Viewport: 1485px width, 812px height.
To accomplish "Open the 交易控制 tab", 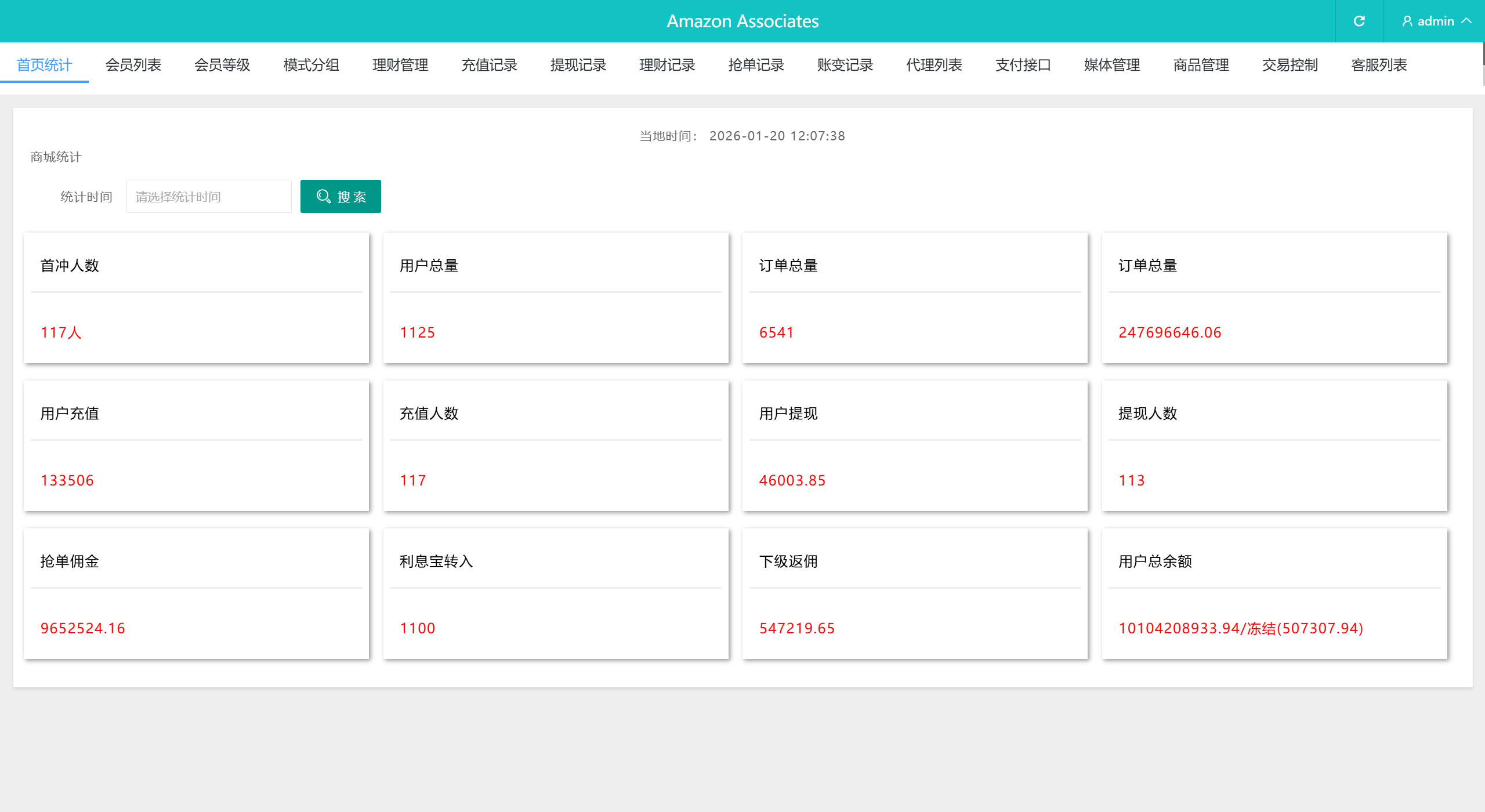I will coord(1290,65).
